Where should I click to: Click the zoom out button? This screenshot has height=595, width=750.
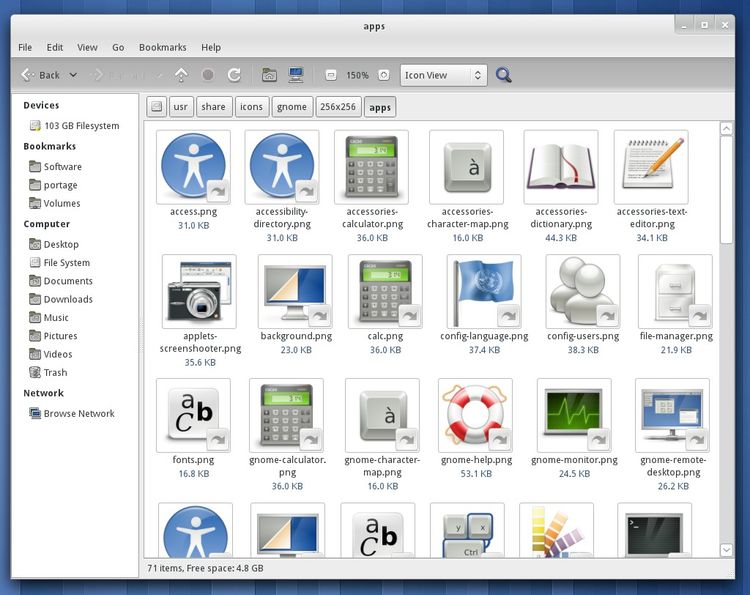point(331,75)
